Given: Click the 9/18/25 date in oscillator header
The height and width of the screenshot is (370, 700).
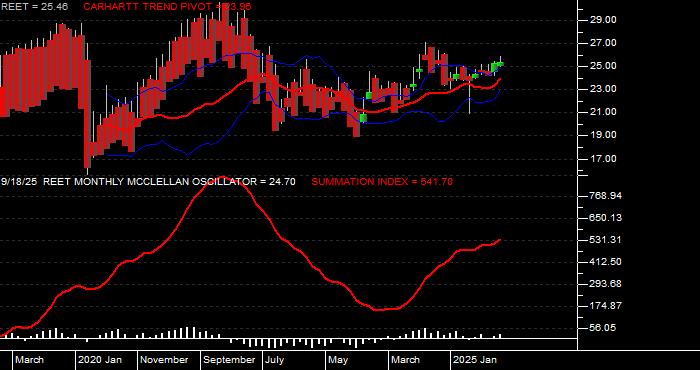Looking at the screenshot, I should [x=19, y=182].
